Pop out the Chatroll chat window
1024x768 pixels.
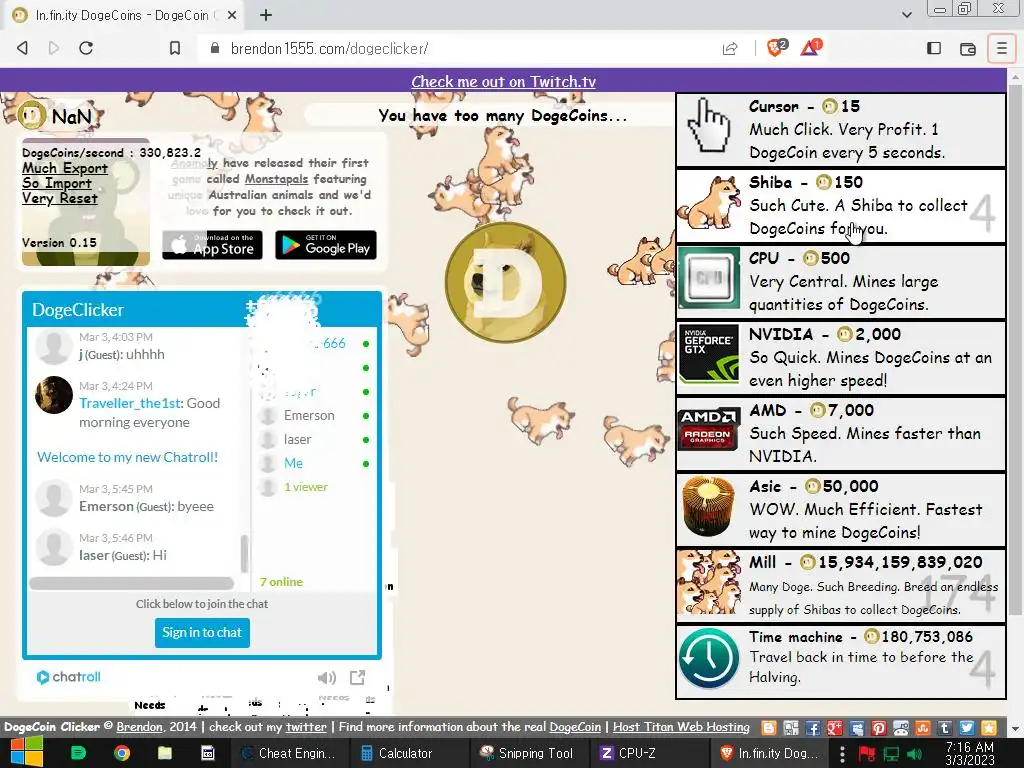point(357,677)
